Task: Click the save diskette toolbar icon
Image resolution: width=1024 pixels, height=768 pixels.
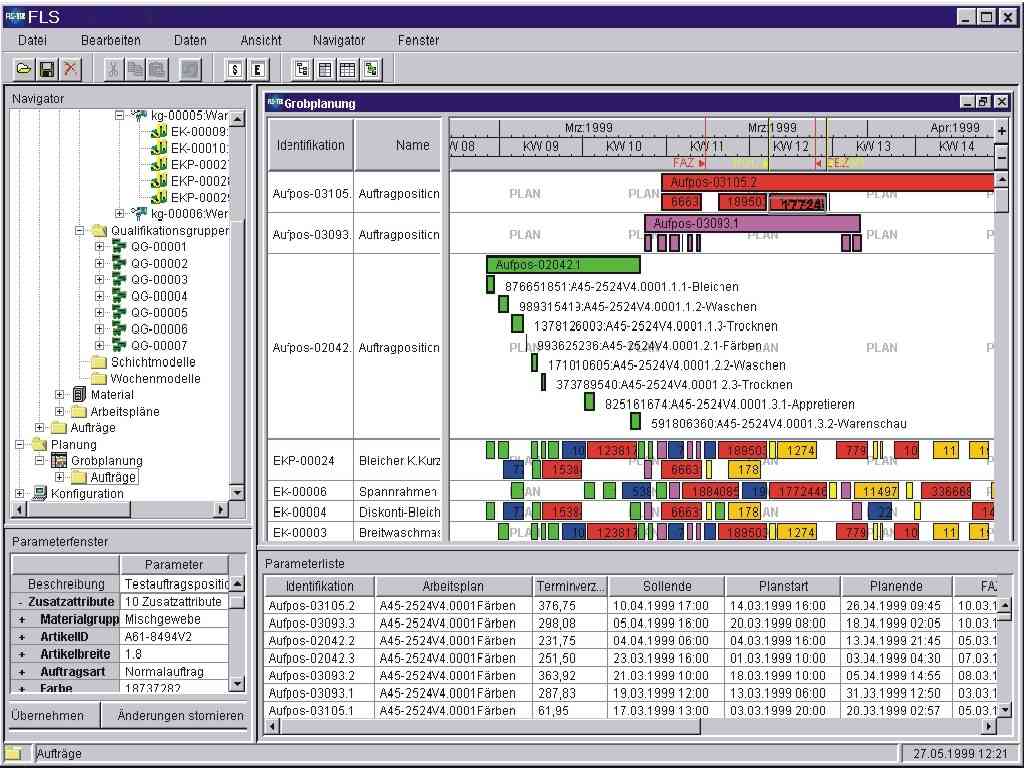Action: click(x=46, y=69)
